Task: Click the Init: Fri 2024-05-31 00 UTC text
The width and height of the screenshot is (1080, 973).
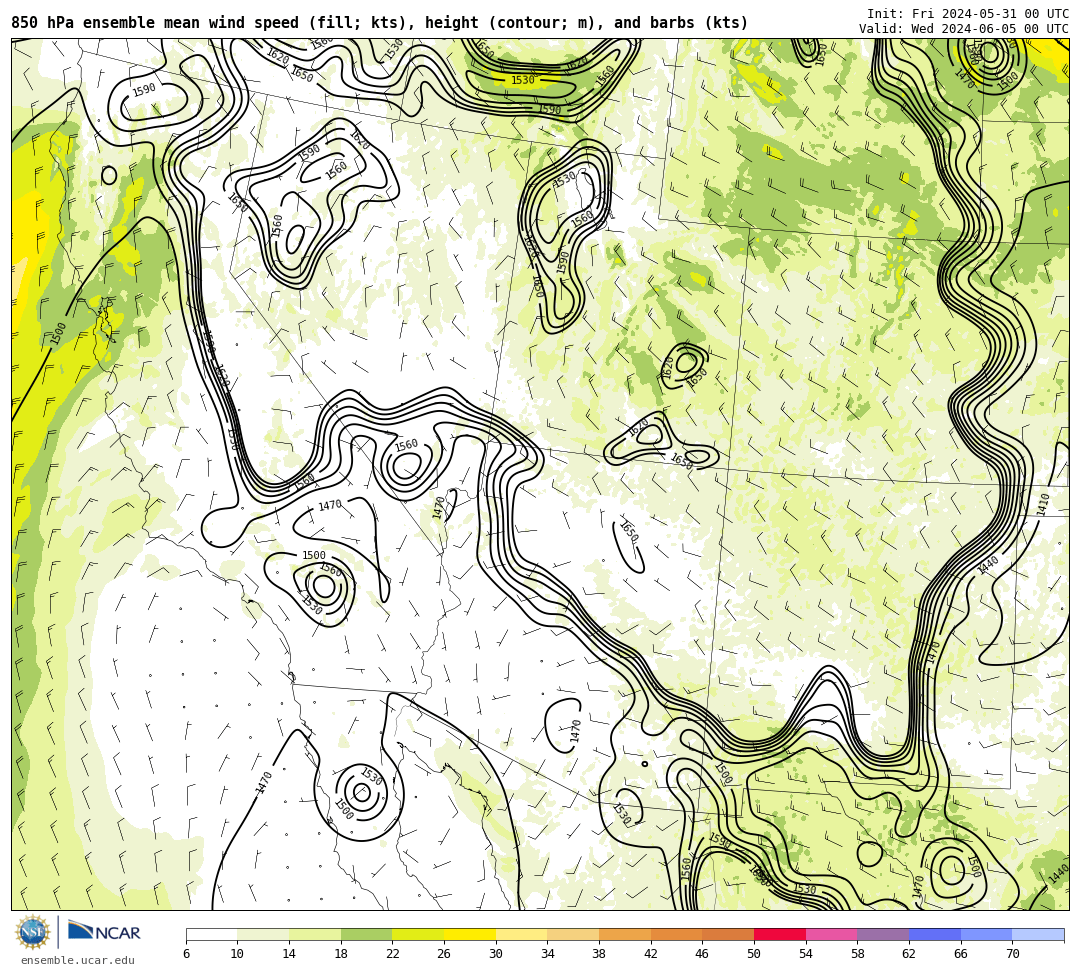Action: tap(968, 14)
